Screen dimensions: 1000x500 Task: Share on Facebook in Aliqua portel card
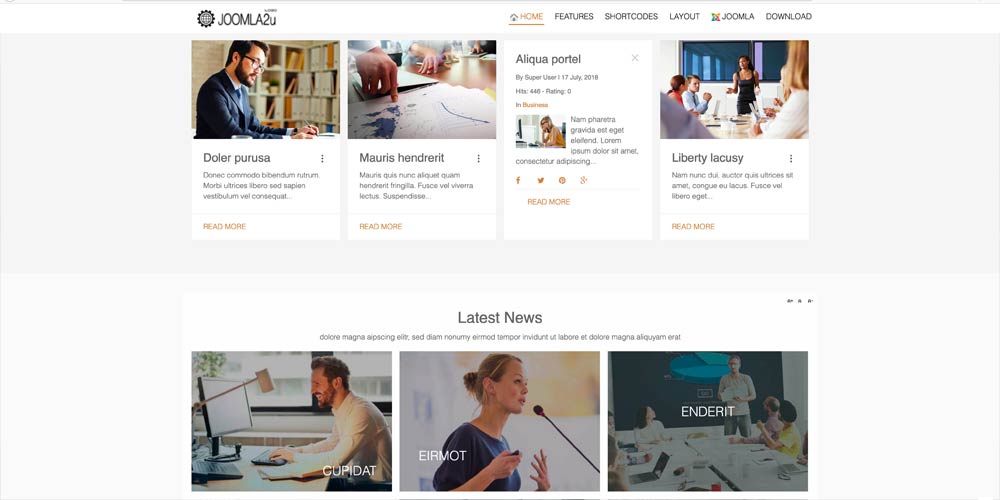tap(518, 180)
